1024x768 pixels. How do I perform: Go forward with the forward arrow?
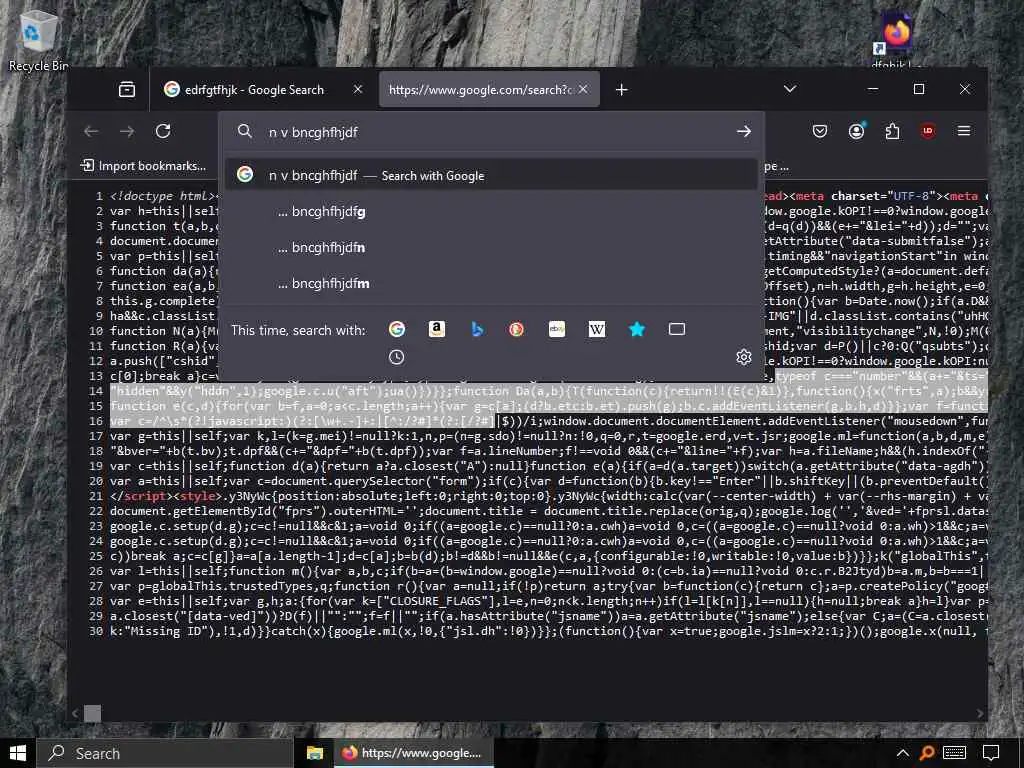(x=127, y=131)
